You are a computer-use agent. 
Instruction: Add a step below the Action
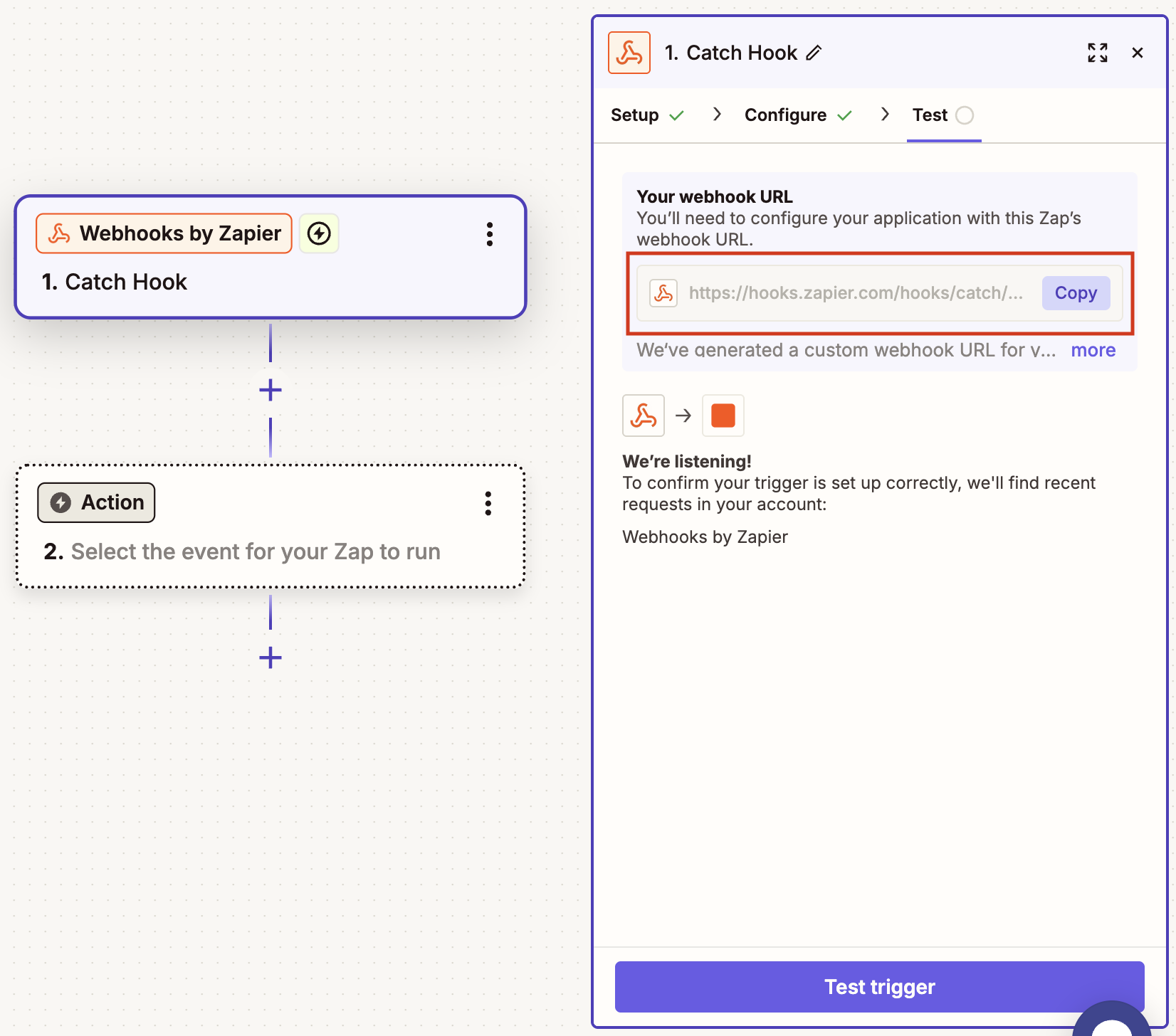(271, 657)
